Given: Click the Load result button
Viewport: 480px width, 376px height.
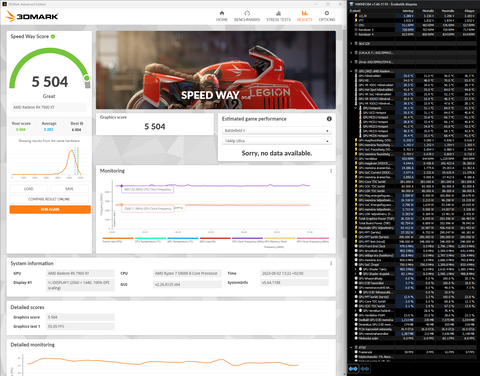Looking at the screenshot, I should coord(29,189).
